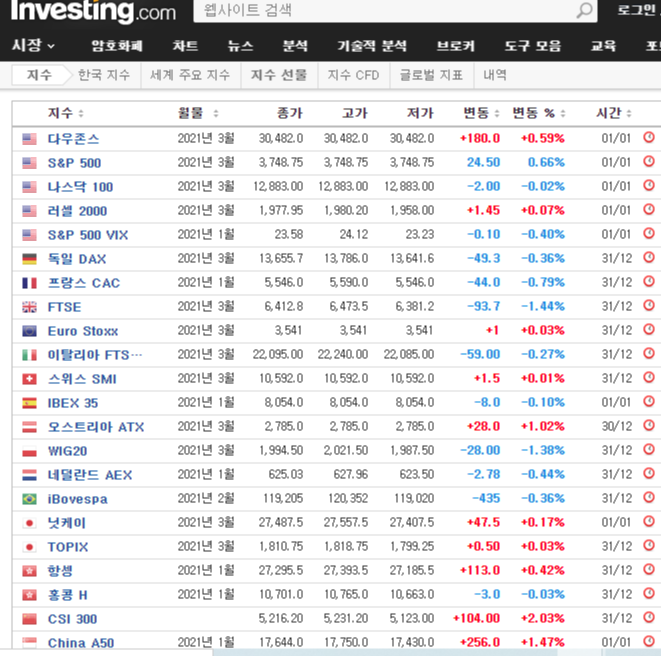Click the Hong Kong flag beside 항셍
The height and width of the screenshot is (656, 661).
(x=29, y=571)
